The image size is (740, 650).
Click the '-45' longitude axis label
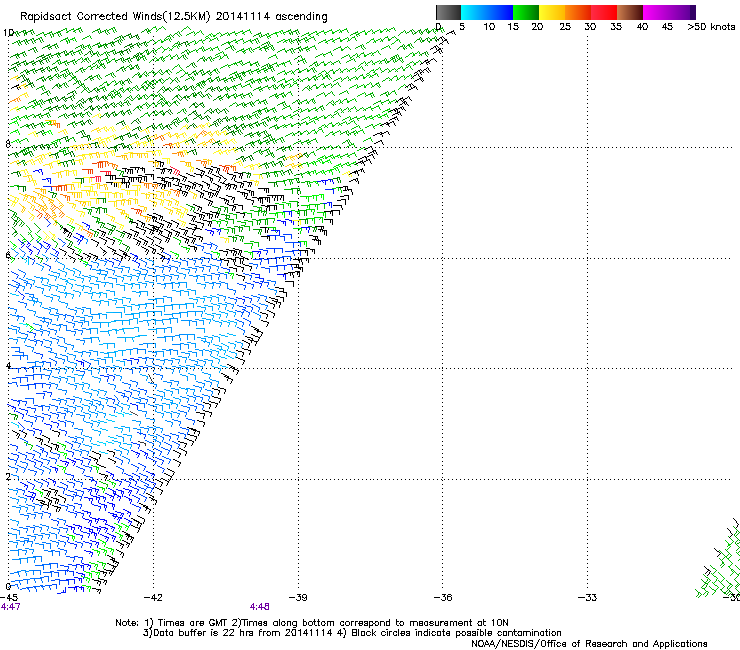click(9, 598)
